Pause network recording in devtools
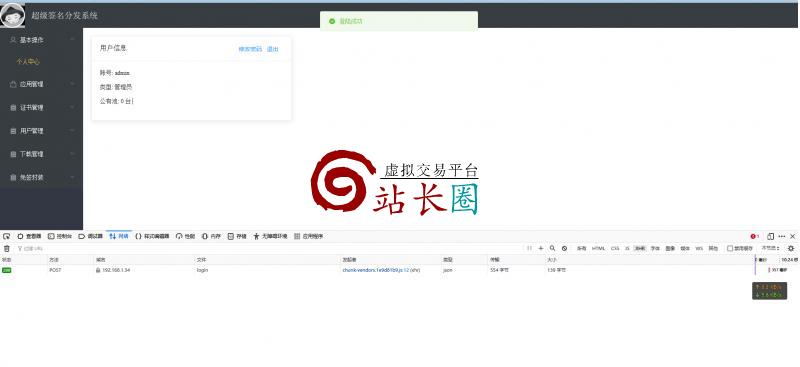800x367 pixels. click(529, 249)
